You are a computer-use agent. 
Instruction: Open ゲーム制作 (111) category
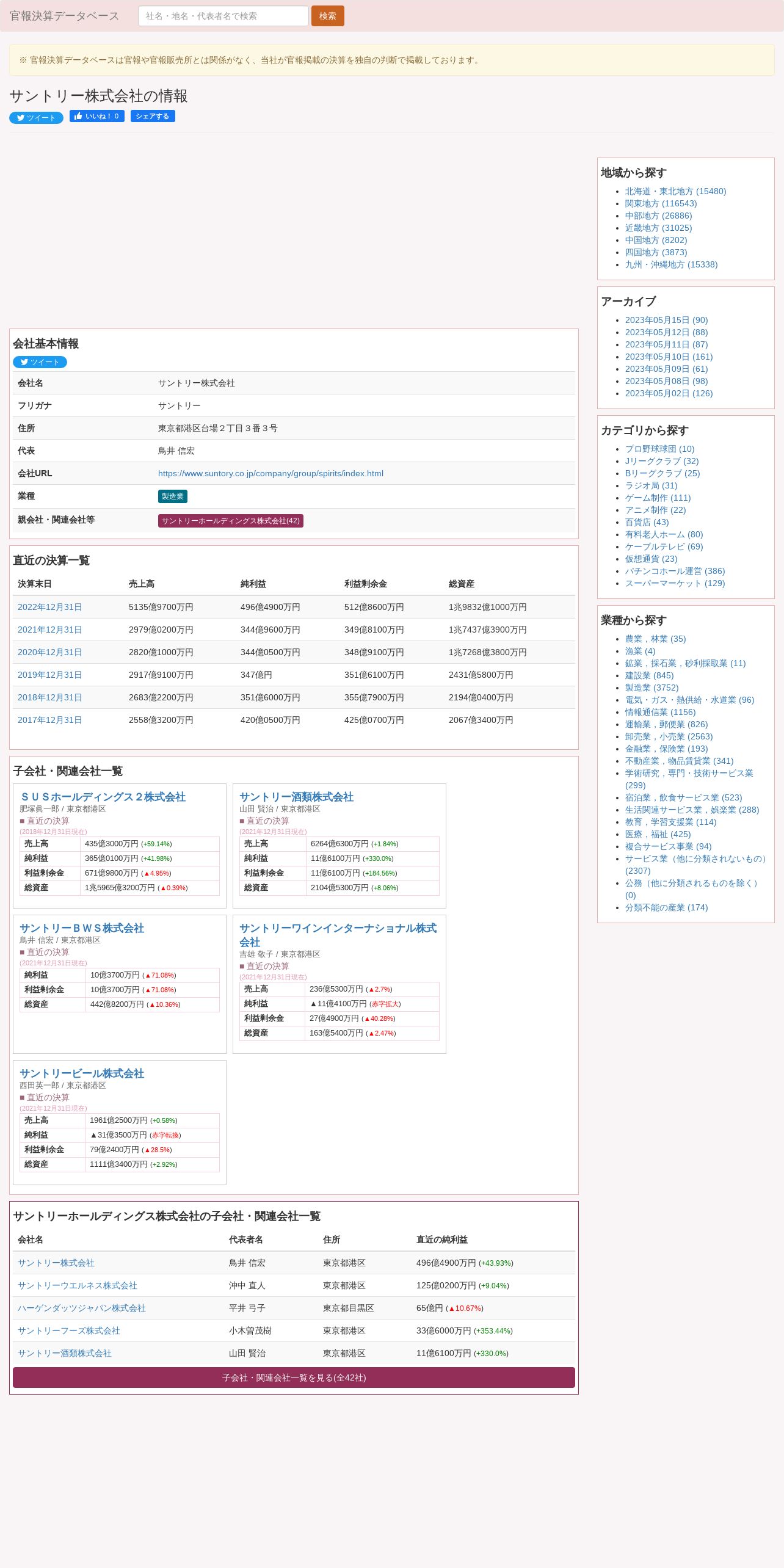[658, 498]
